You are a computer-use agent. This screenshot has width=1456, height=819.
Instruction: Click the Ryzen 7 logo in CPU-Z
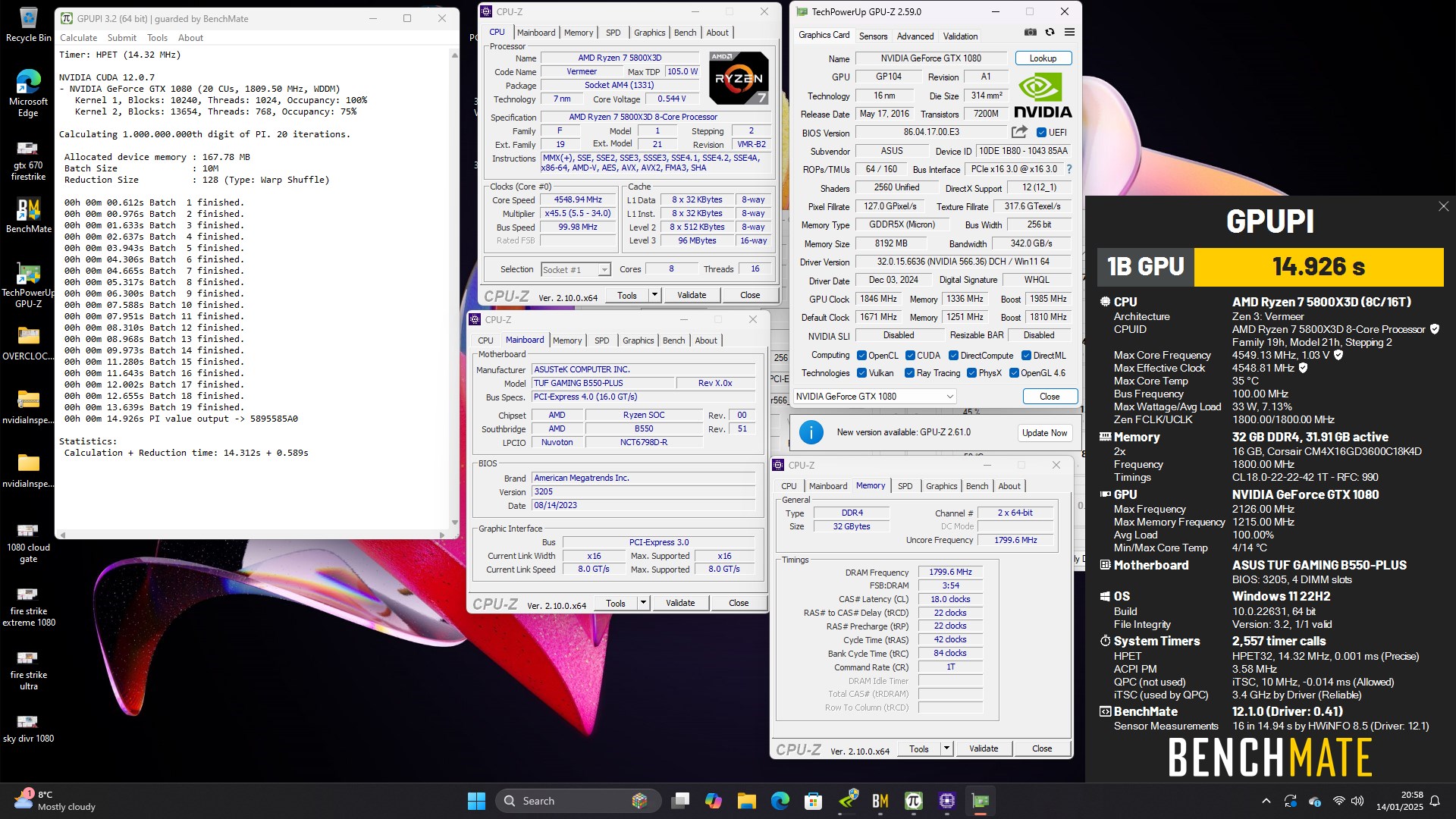(x=739, y=78)
